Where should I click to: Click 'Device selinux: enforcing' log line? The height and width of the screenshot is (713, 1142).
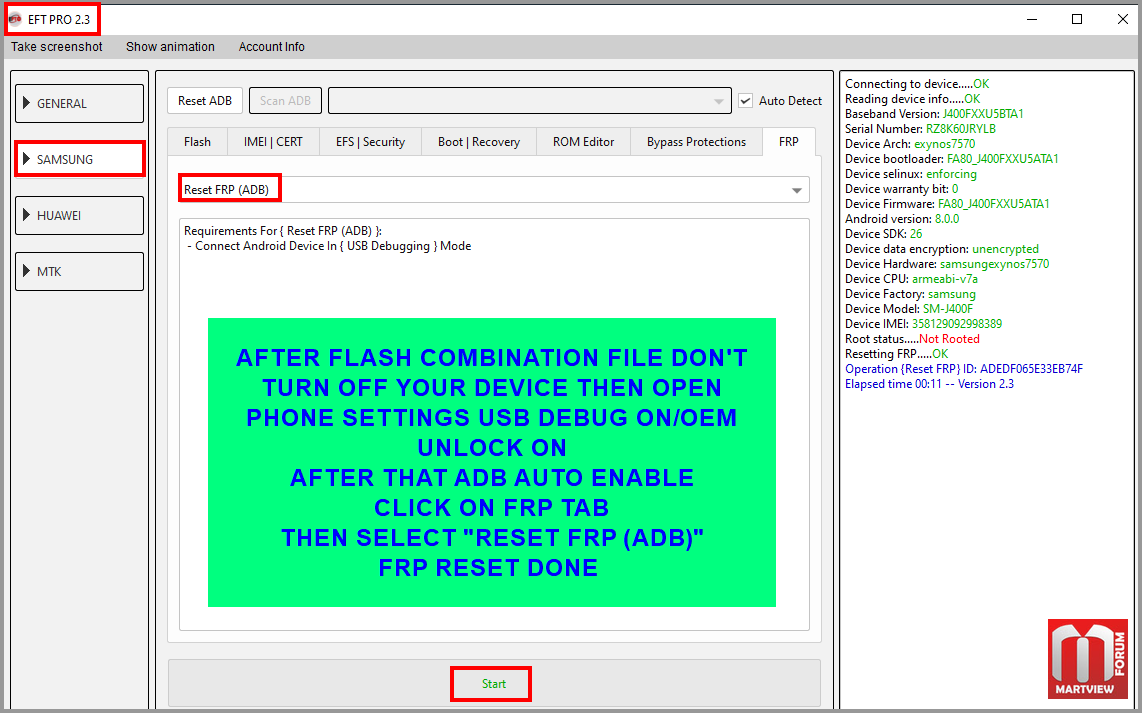click(910, 174)
